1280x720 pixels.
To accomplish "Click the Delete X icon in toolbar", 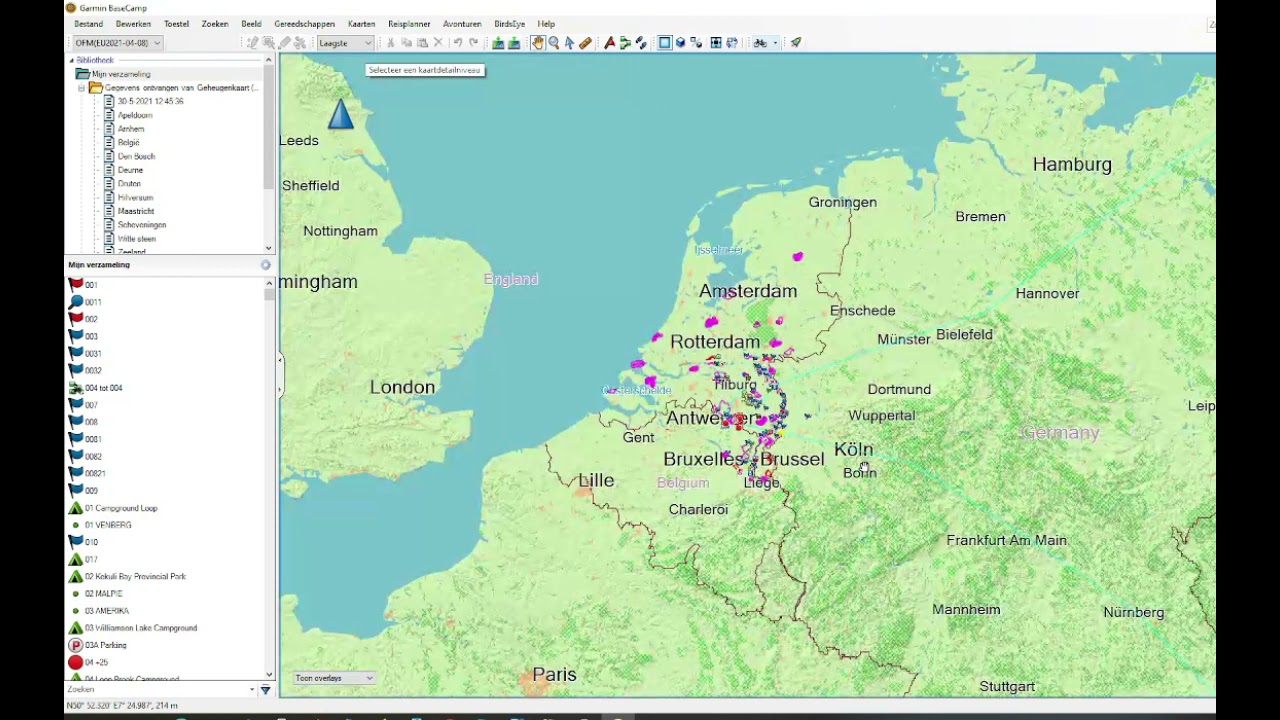I will coord(438,43).
